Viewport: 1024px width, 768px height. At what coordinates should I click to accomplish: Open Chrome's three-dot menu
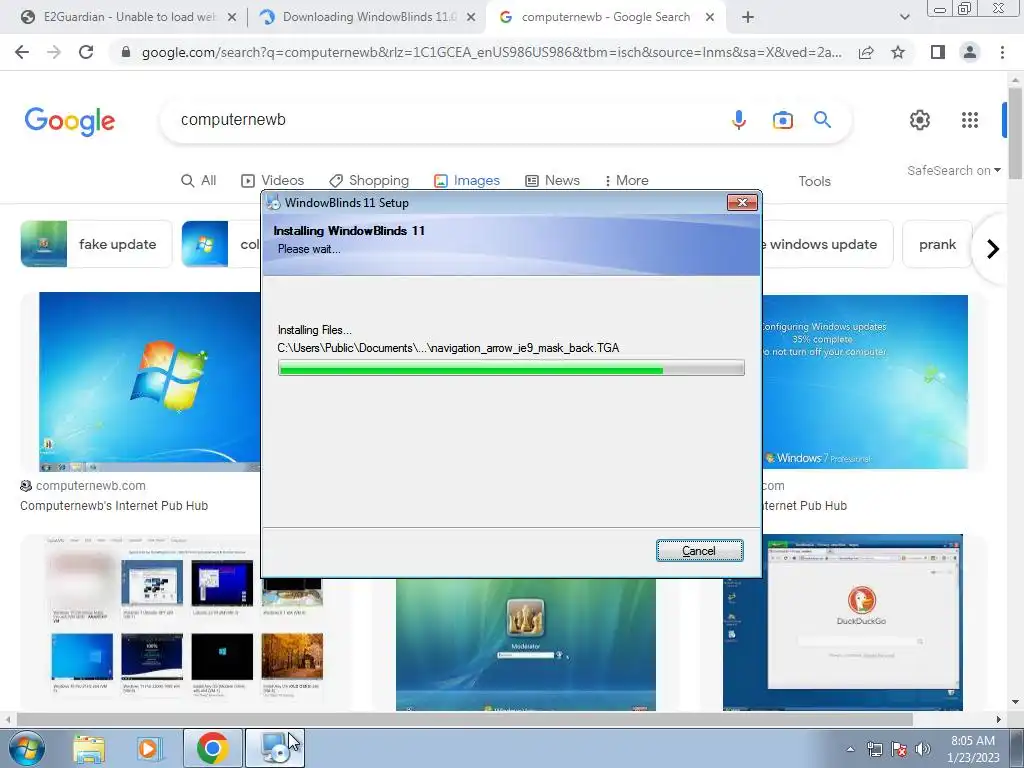coord(1002,52)
